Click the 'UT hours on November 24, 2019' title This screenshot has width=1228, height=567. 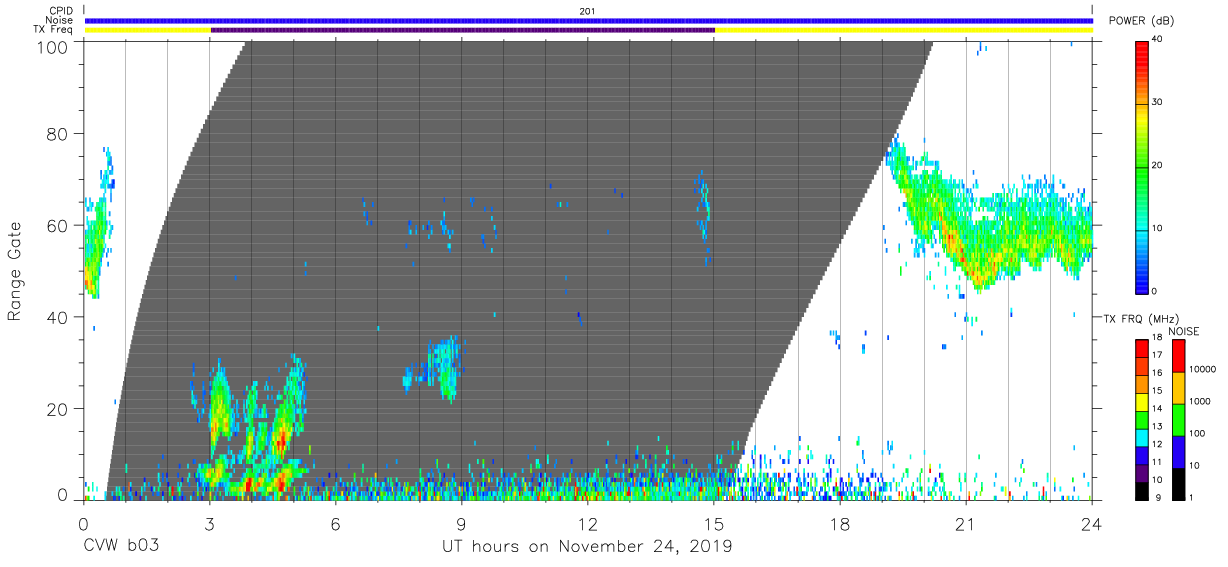(588, 547)
